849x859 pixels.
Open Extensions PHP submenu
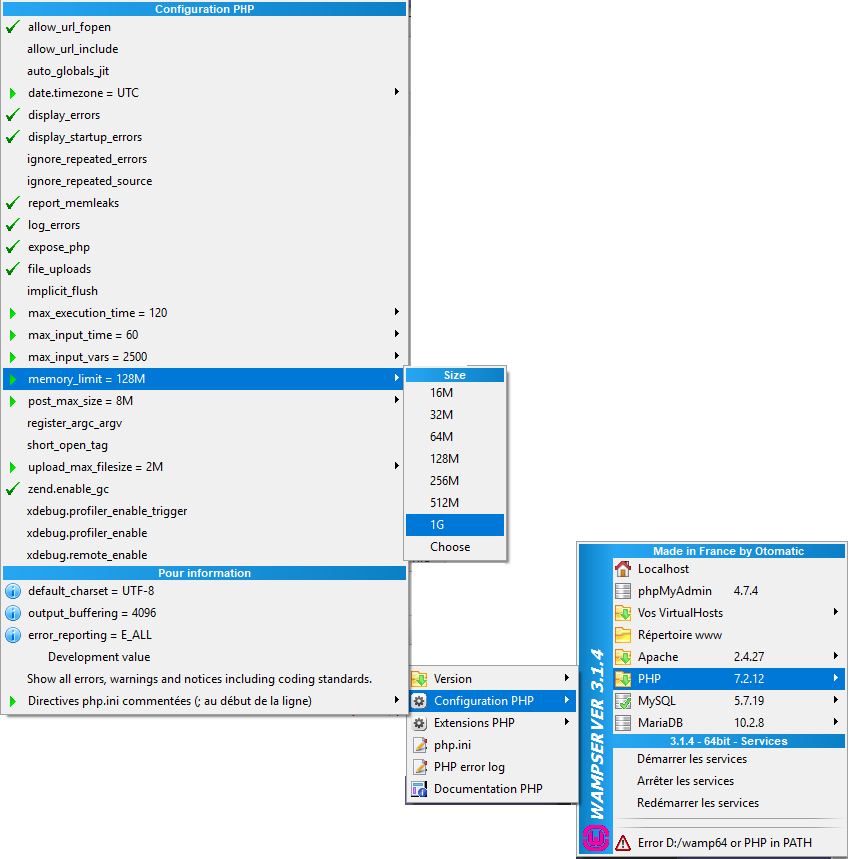[492, 723]
